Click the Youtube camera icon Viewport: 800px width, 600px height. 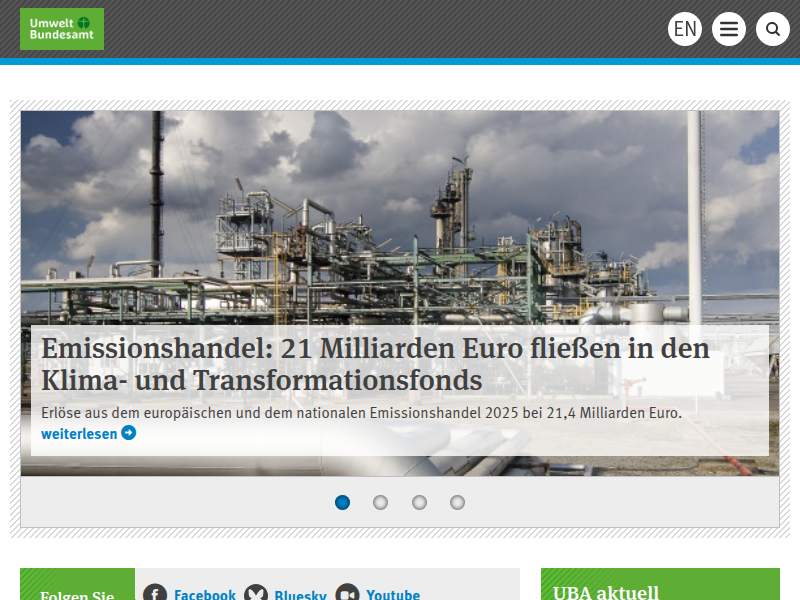(347, 594)
